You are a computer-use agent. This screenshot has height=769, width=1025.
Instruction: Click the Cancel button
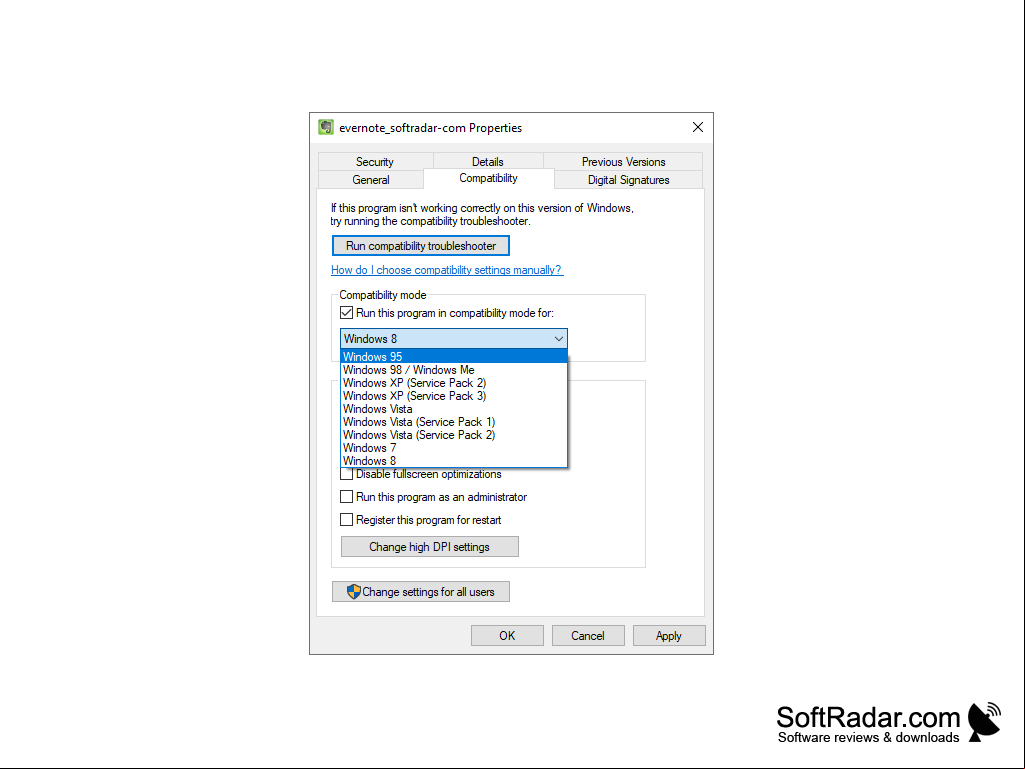(588, 636)
